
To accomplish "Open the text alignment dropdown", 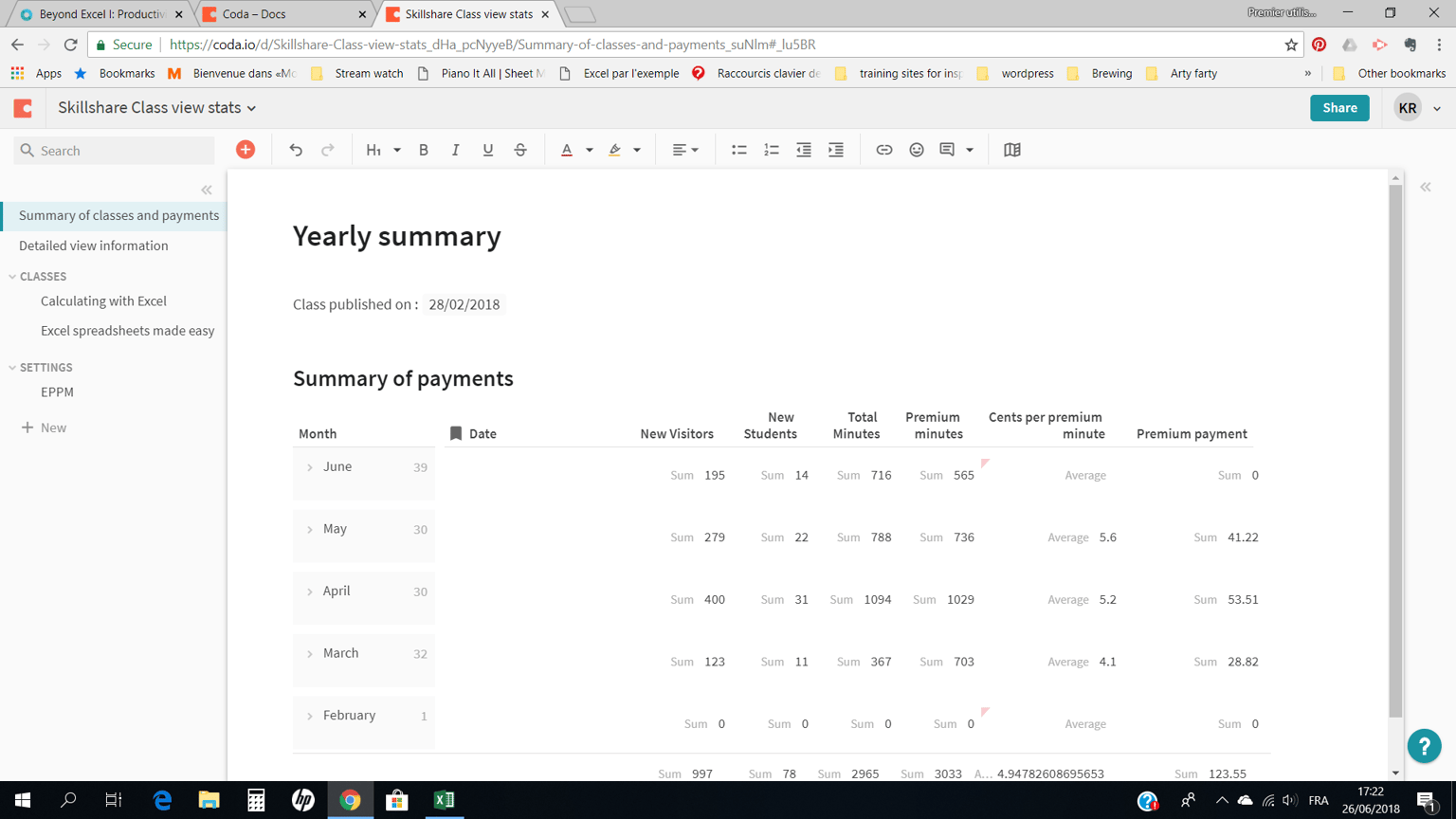I will 685,150.
